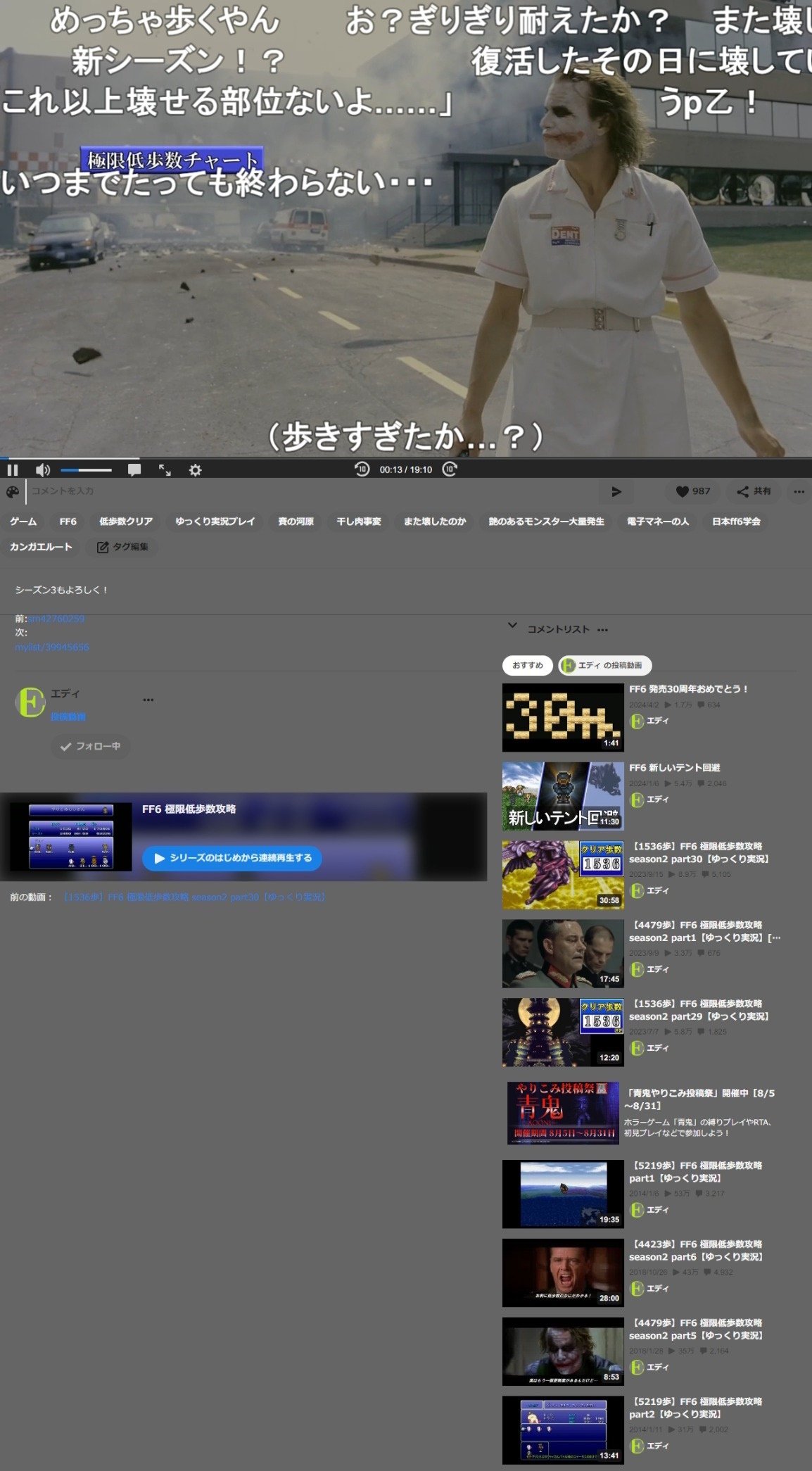This screenshot has width=812, height=1471.
Task: Open previous video link sm42760259
Action: coord(56,619)
